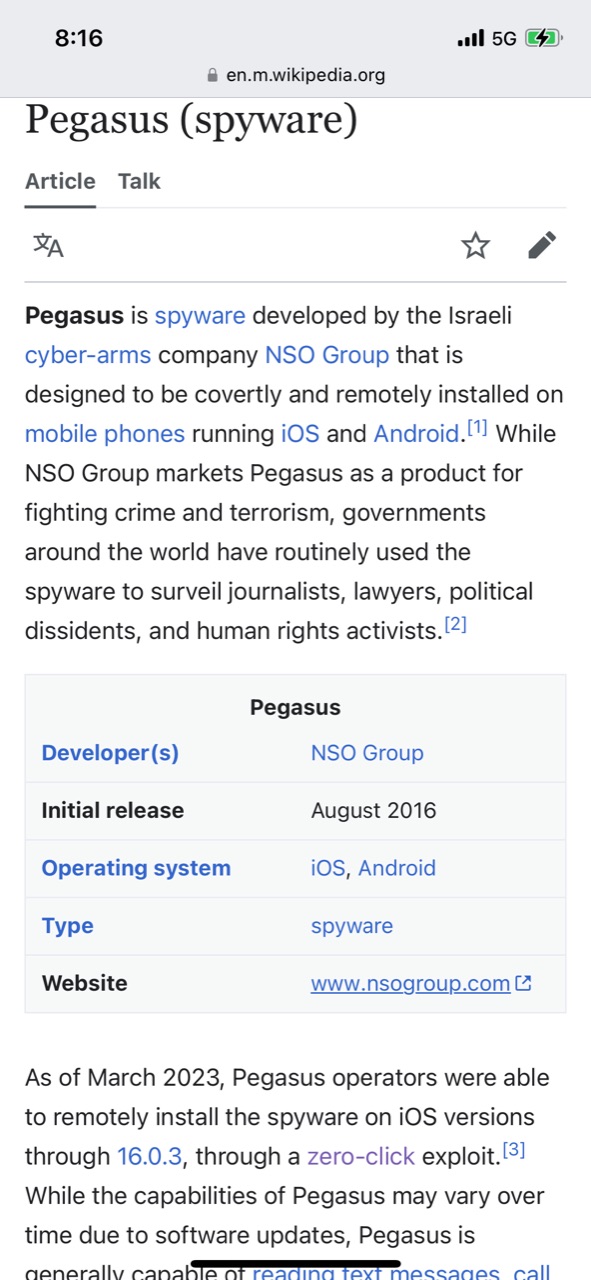Open the mobile phones link
The height and width of the screenshot is (1280, 591).
coord(105,434)
